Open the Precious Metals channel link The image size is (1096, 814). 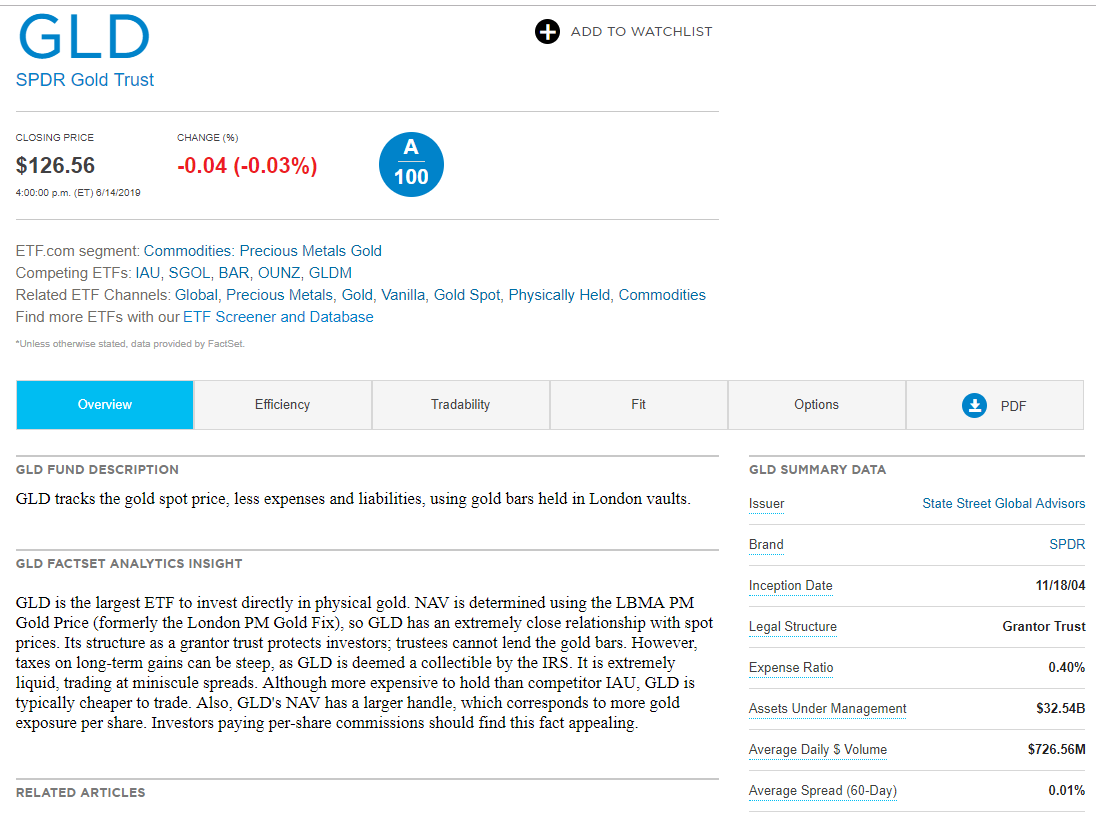coord(280,295)
